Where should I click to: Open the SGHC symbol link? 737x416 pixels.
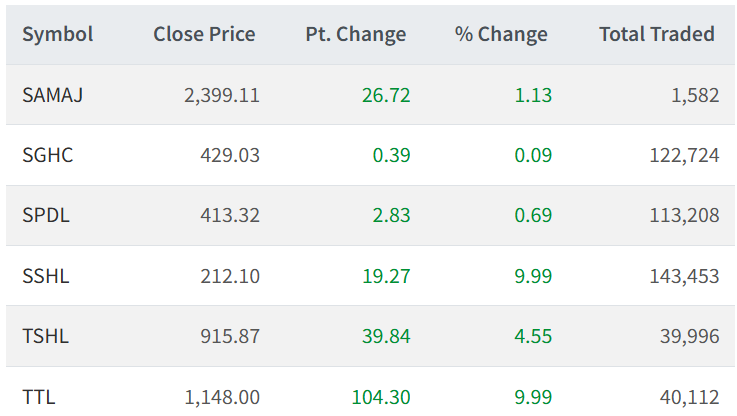click(48, 155)
